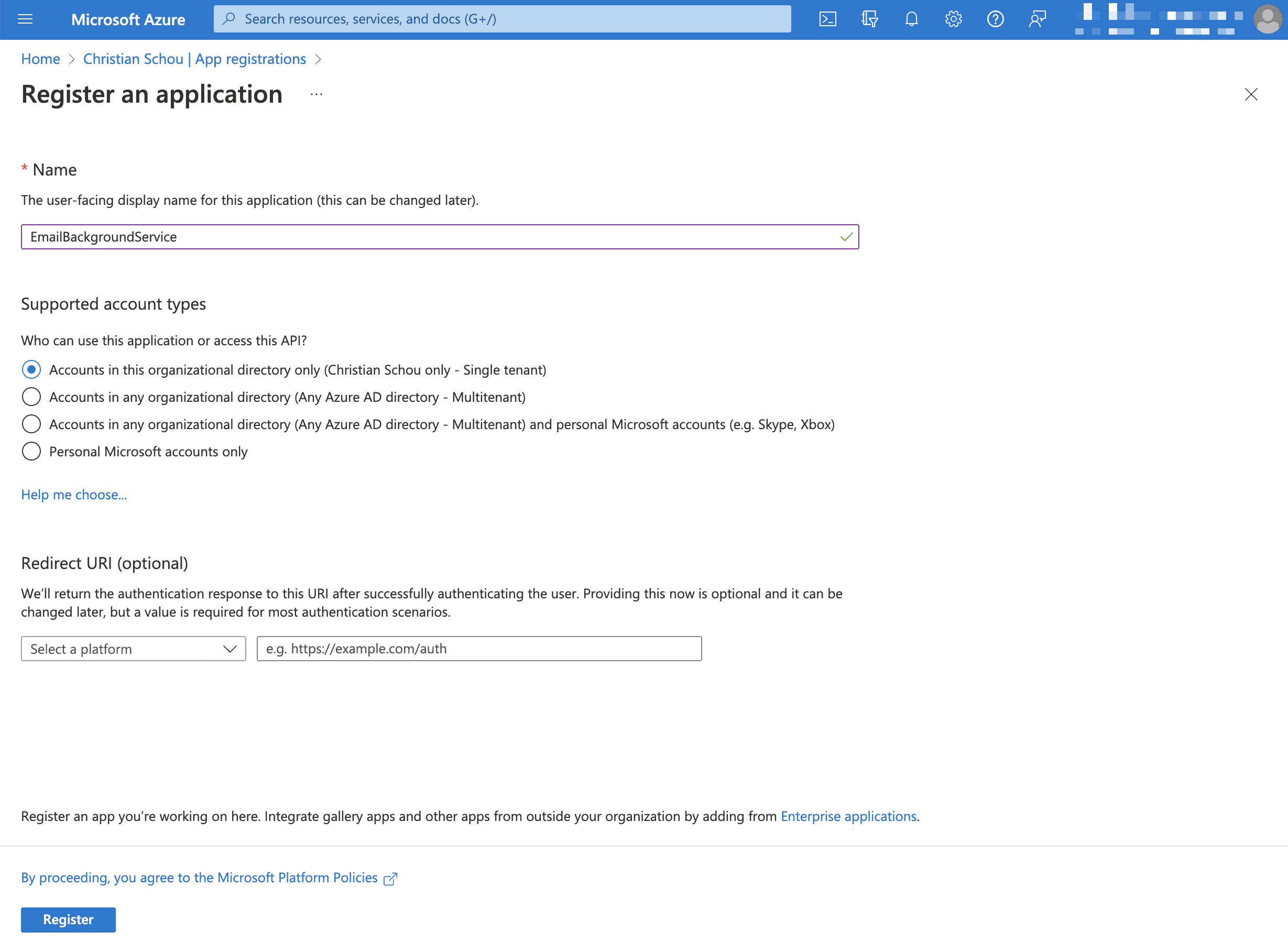Select Accounts in this organizational directory only
Screen dimensions: 1288x942
[31, 370]
